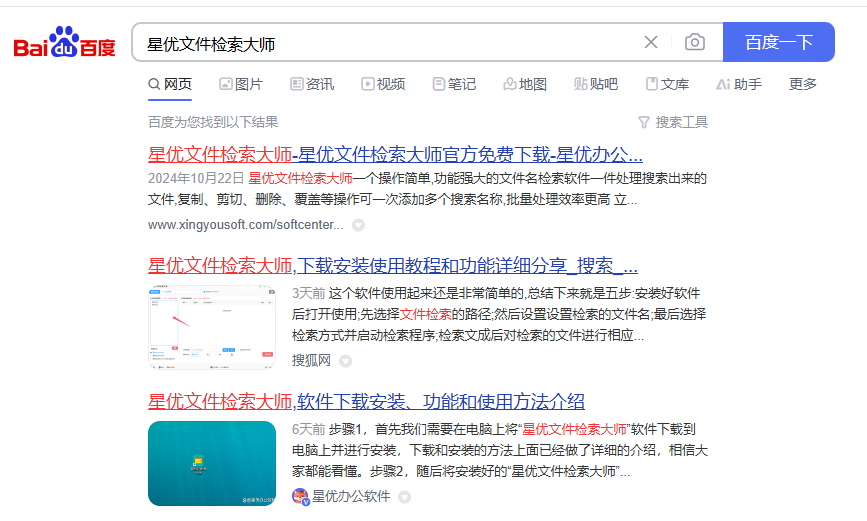Open the 软件下载安装、功能和使用方法介绍 result link
This screenshot has width=867, height=521.
pos(366,402)
